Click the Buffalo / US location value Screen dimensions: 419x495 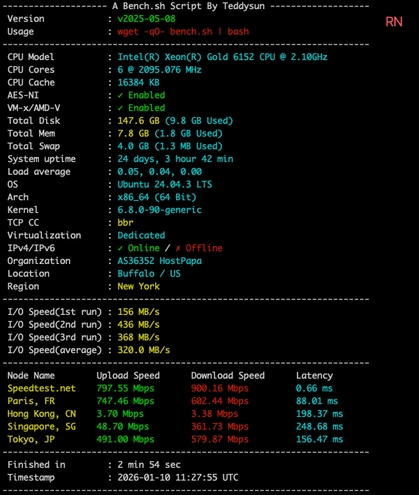click(149, 274)
